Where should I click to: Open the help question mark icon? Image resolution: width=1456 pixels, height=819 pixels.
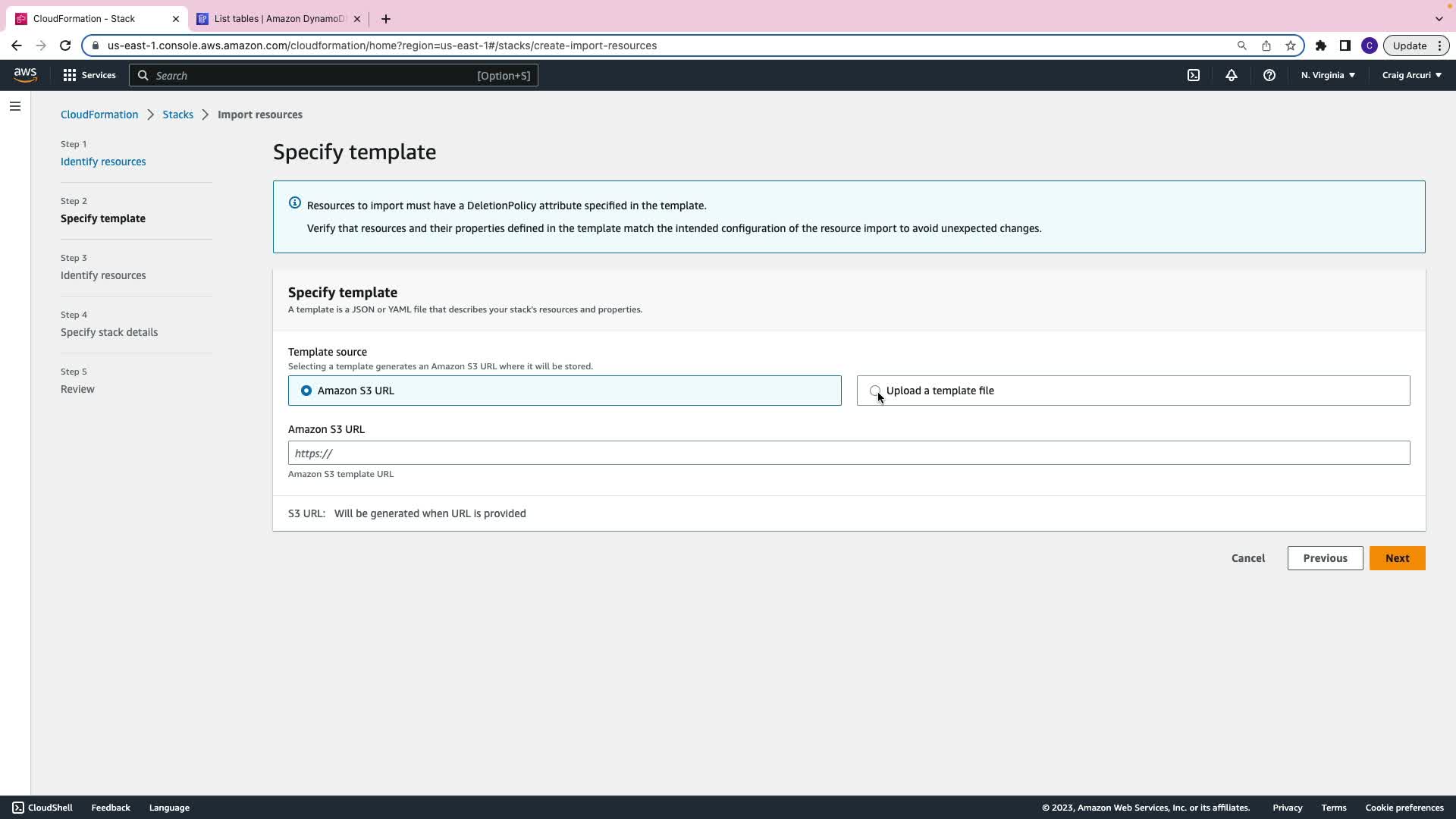pos(1269,75)
